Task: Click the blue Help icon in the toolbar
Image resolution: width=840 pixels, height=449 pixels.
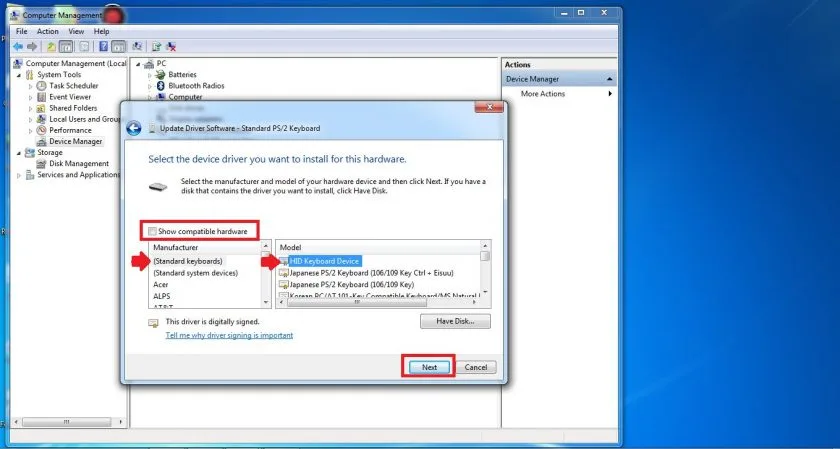Action: (x=101, y=46)
